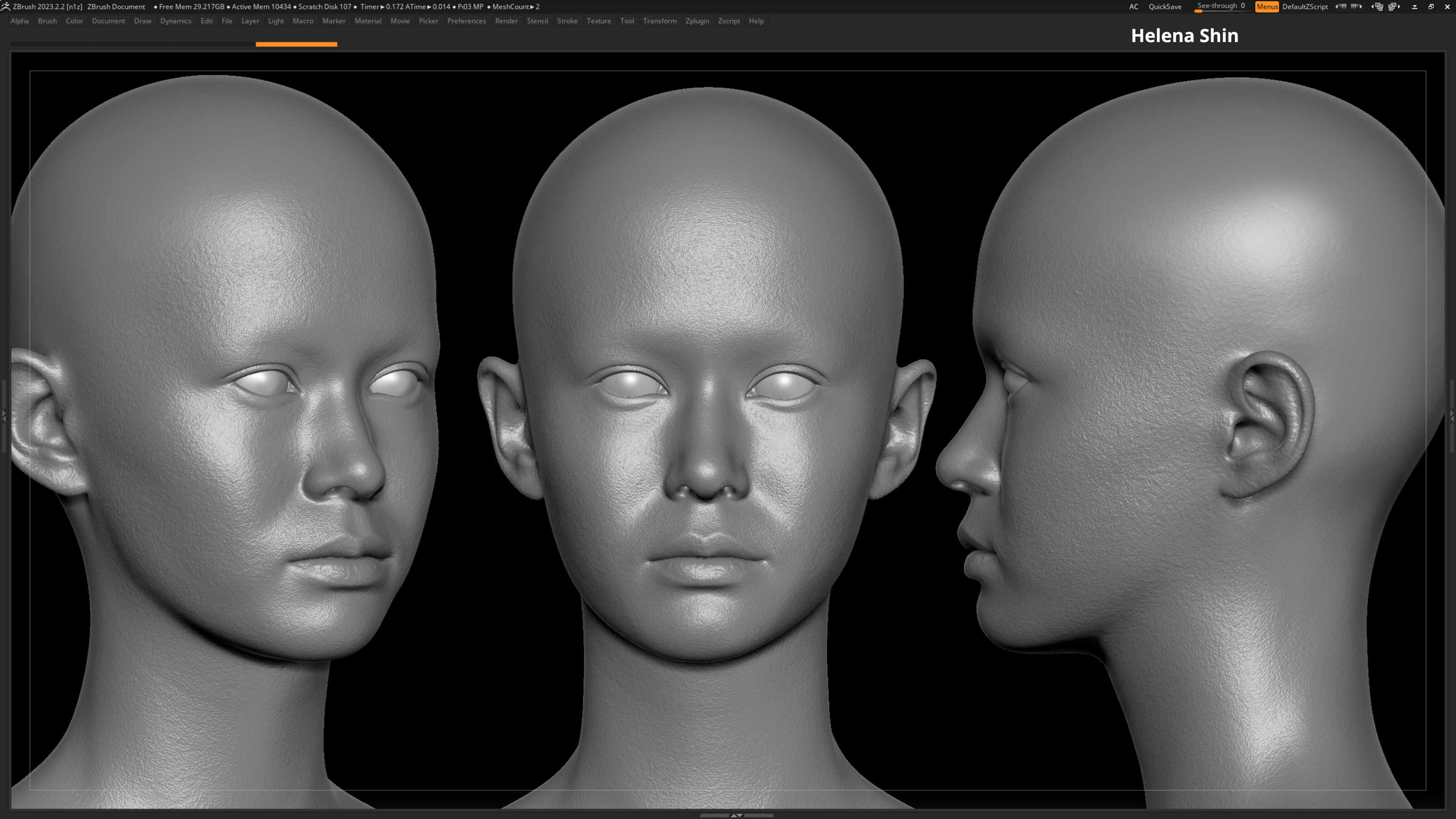Click the ZBrush logo icon in title bar
This screenshot has width=1456, height=819.
(5, 6)
